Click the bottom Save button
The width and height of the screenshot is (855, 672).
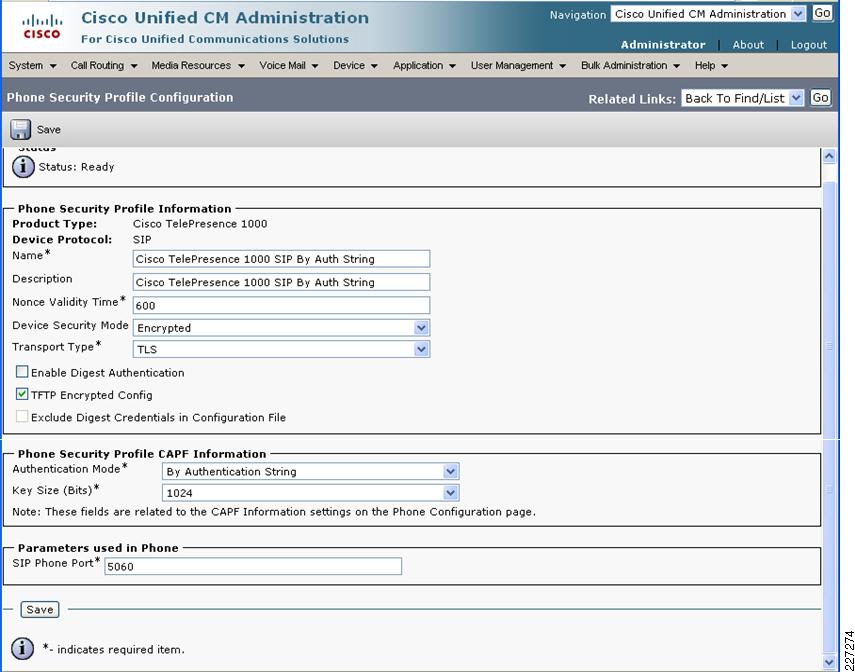(40, 609)
